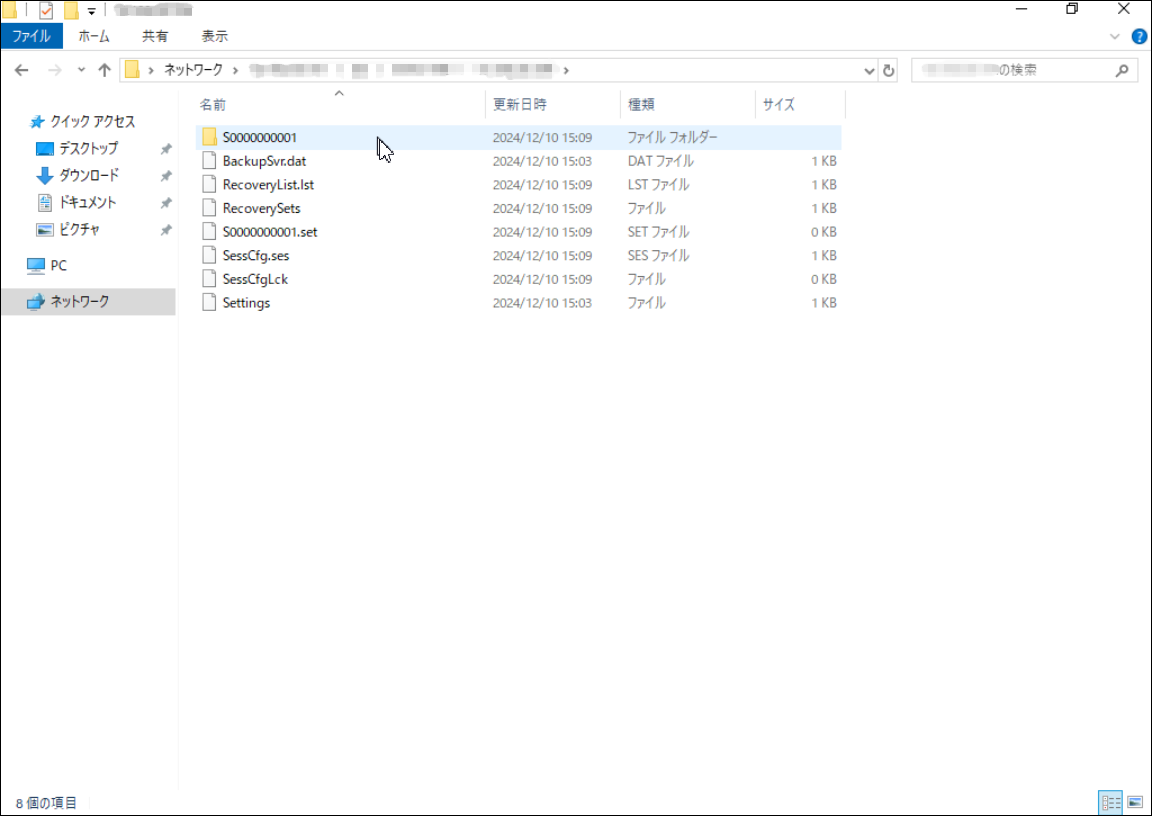Viewport: 1152px width, 816px height.
Task: Open ピクチャ in the sidebar
Action: point(79,229)
